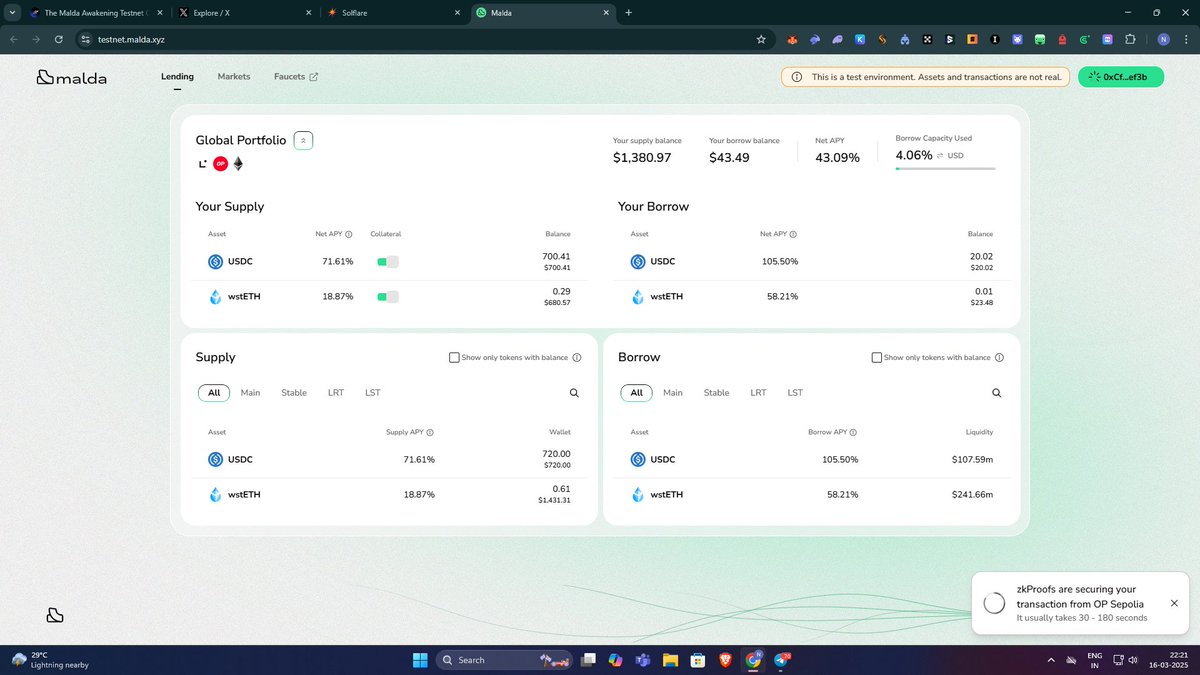Click the Net APY info icon in Your Supply
Image resolution: width=1200 pixels, height=675 pixels.
tap(349, 234)
